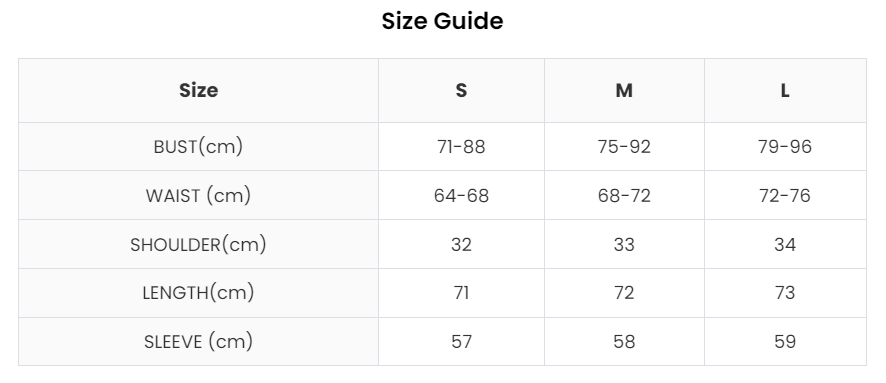
Task: Select the SLEEVE (cm) row label
Action: tap(198, 342)
